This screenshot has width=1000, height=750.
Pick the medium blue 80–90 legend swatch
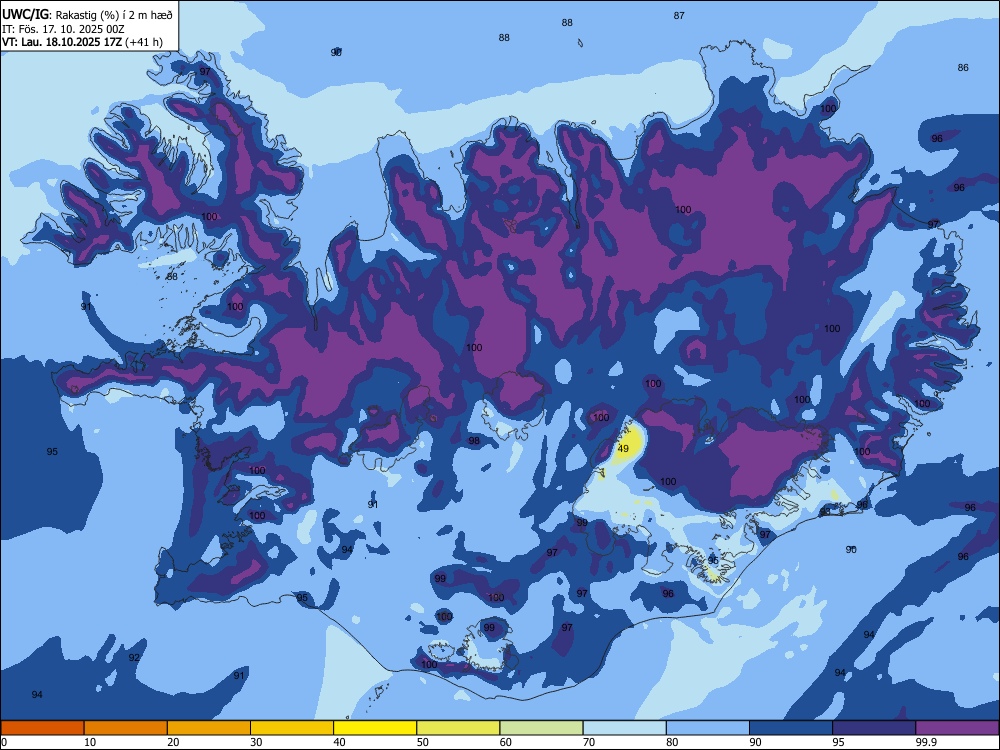click(x=708, y=728)
